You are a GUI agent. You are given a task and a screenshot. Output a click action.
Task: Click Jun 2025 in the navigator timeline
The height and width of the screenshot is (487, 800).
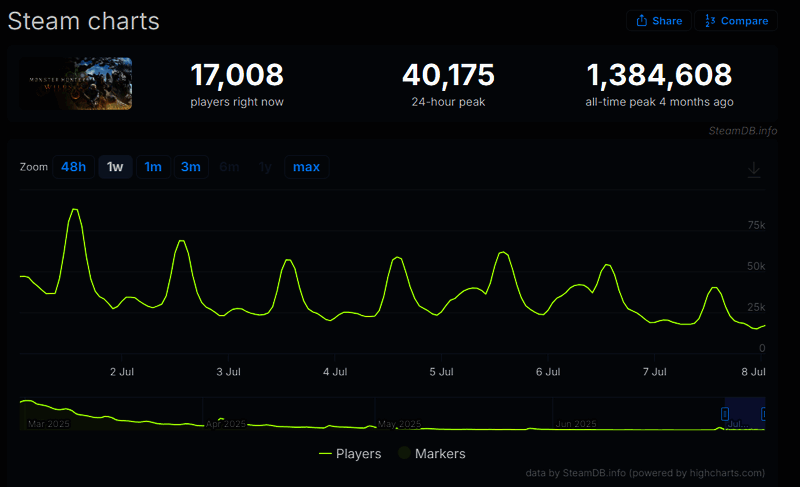(x=575, y=424)
